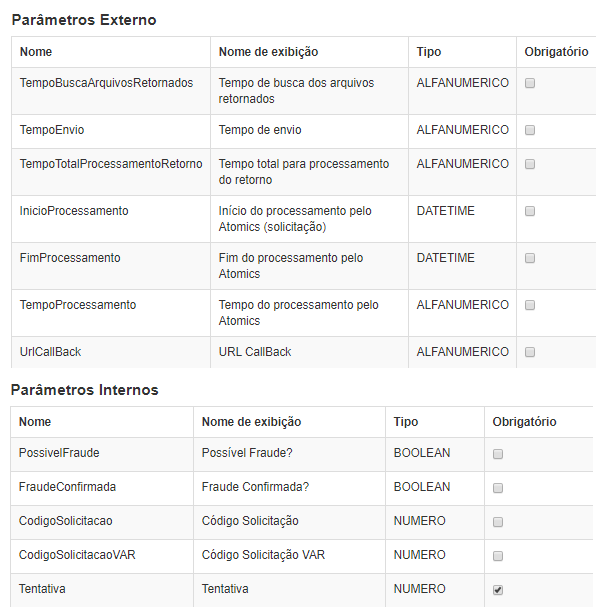Tick the FimProcessamento Obrigatório checkbox

click(x=530, y=258)
